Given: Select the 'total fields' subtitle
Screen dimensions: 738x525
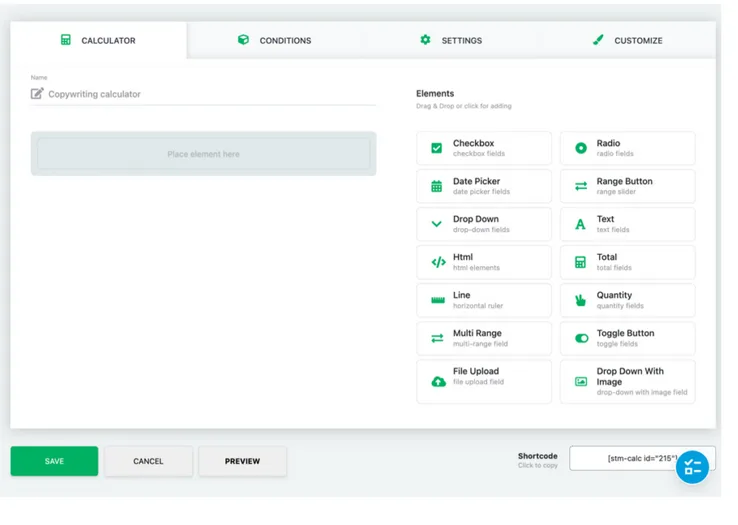Looking at the screenshot, I should [614, 268].
